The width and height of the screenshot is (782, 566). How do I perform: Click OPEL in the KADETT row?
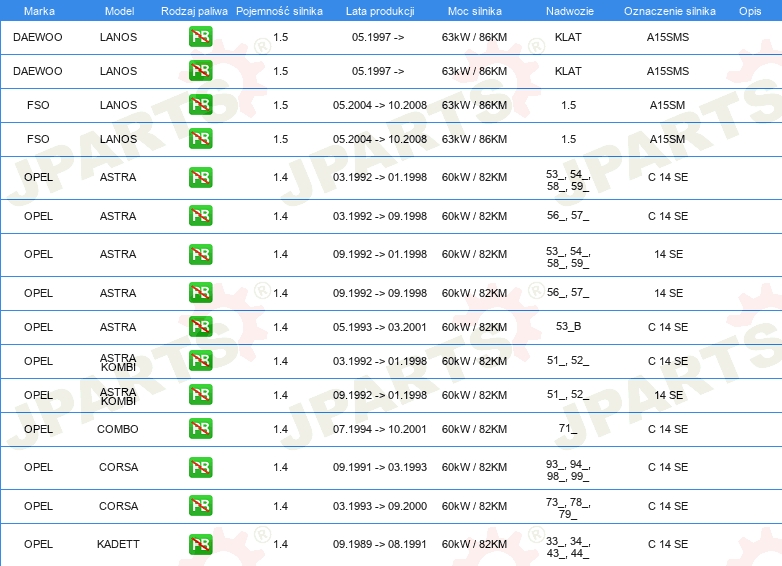38,544
